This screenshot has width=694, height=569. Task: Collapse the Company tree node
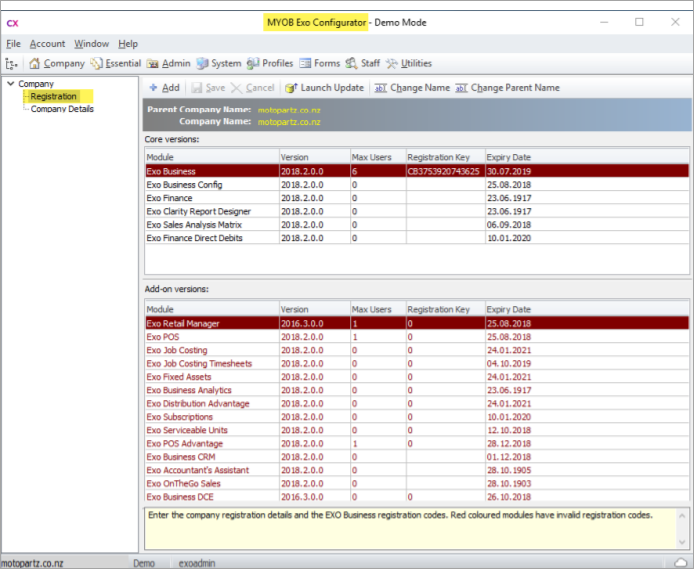pos(9,84)
